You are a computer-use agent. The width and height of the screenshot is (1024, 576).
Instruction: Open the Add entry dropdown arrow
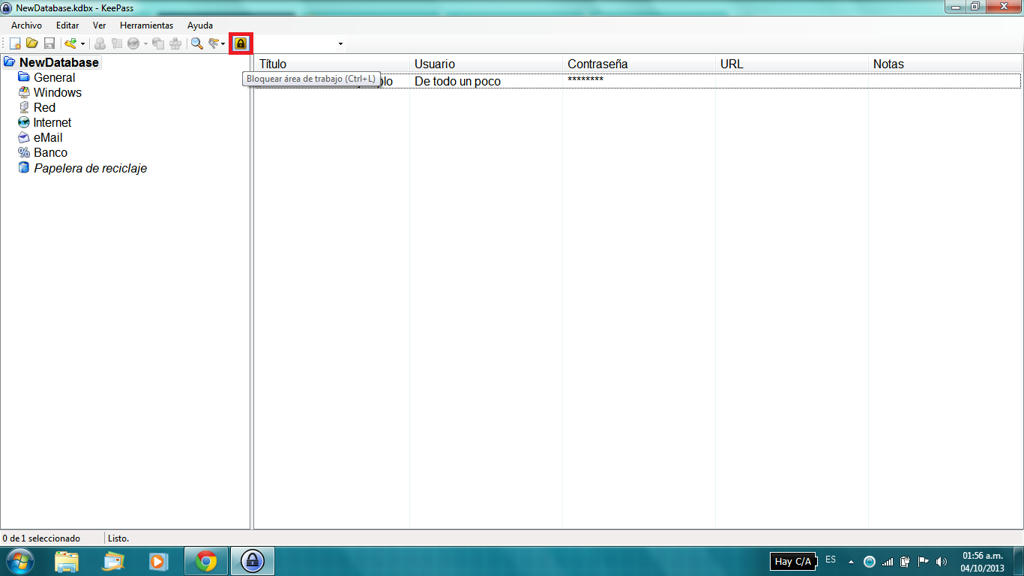[x=82, y=44]
